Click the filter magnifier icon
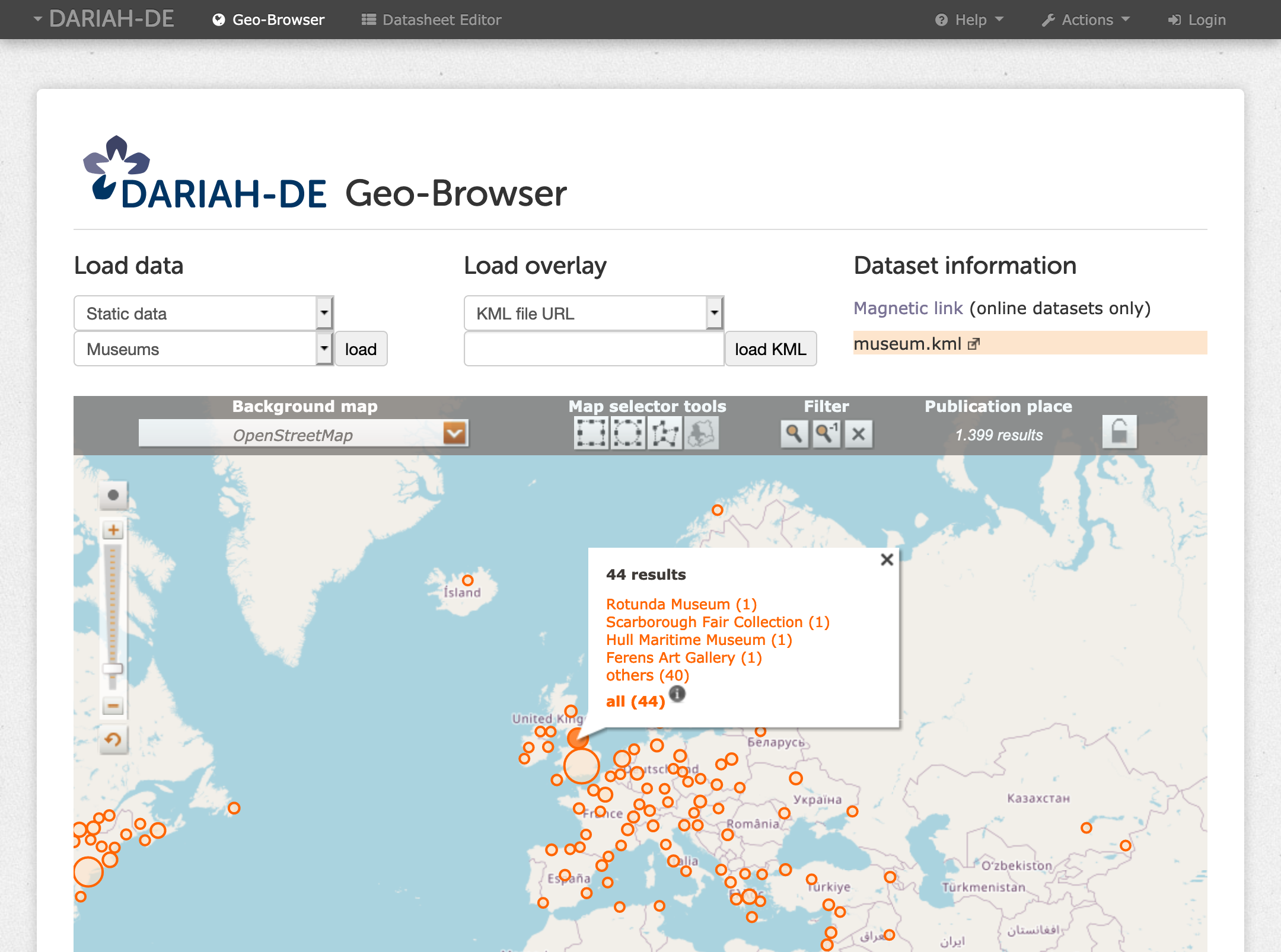This screenshot has width=1281, height=952. (x=794, y=434)
